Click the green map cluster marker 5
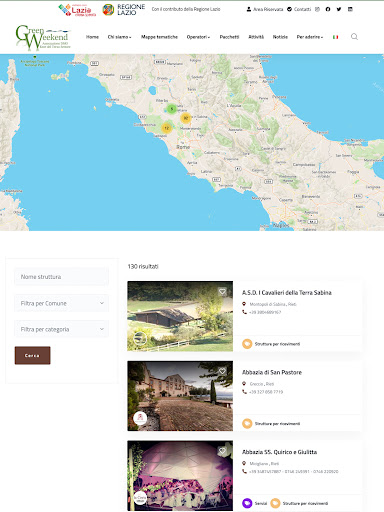Image resolution: width=384 pixels, height=512 pixels. 171,109
